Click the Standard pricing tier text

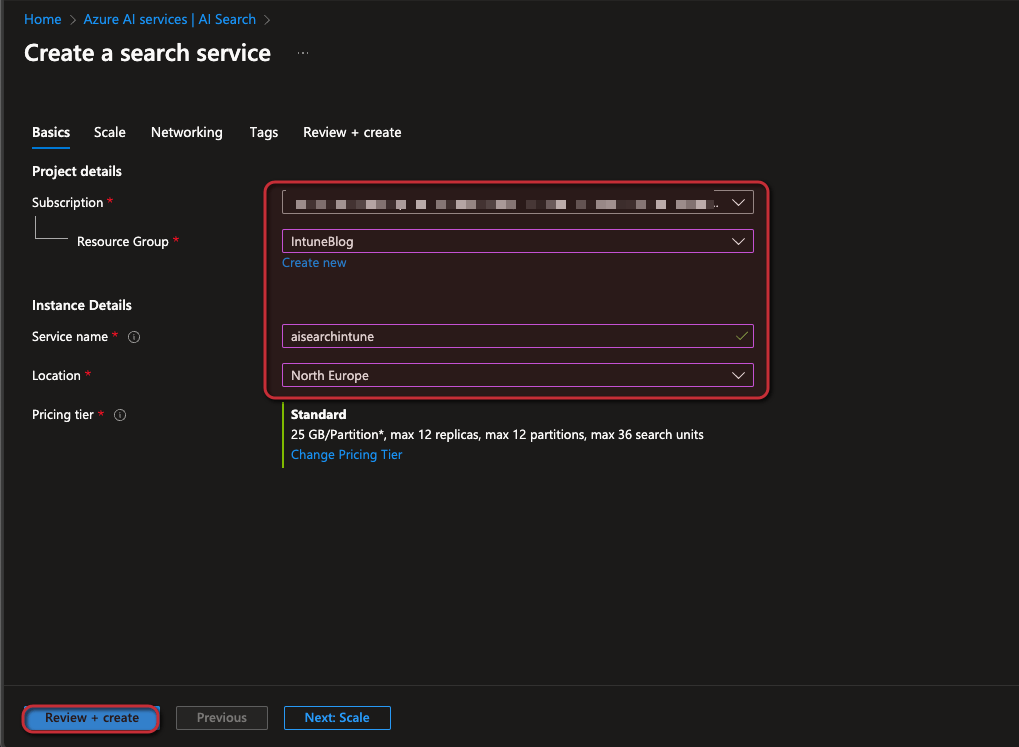point(319,414)
